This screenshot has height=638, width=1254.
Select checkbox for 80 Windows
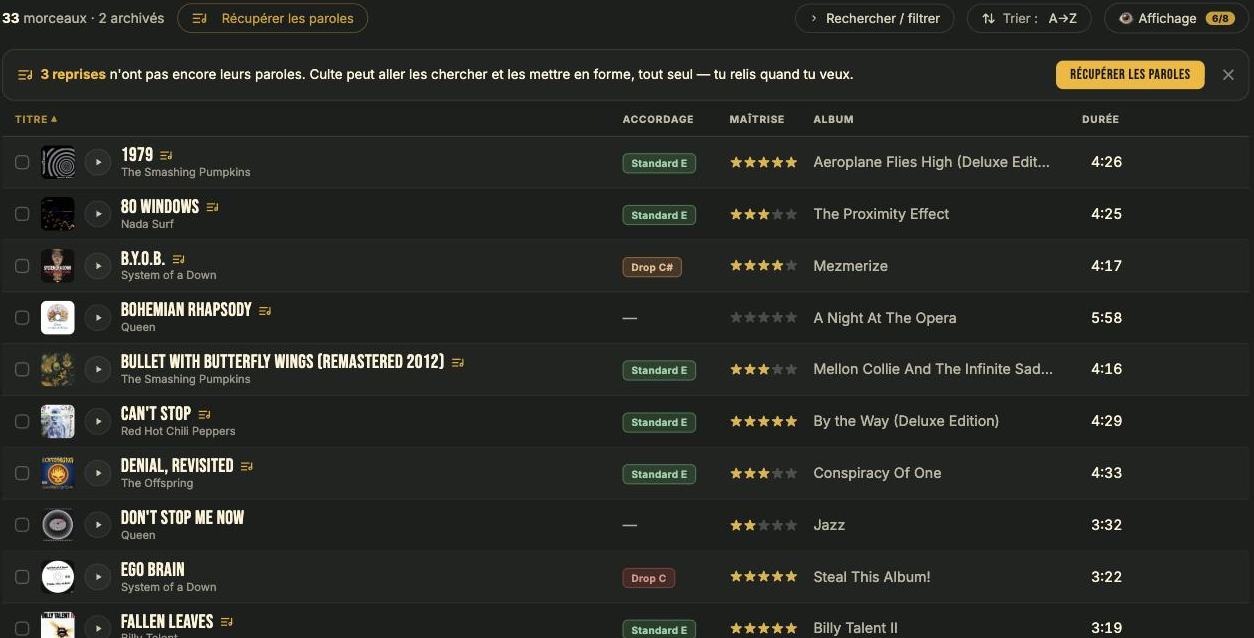pyautogui.click(x=22, y=214)
